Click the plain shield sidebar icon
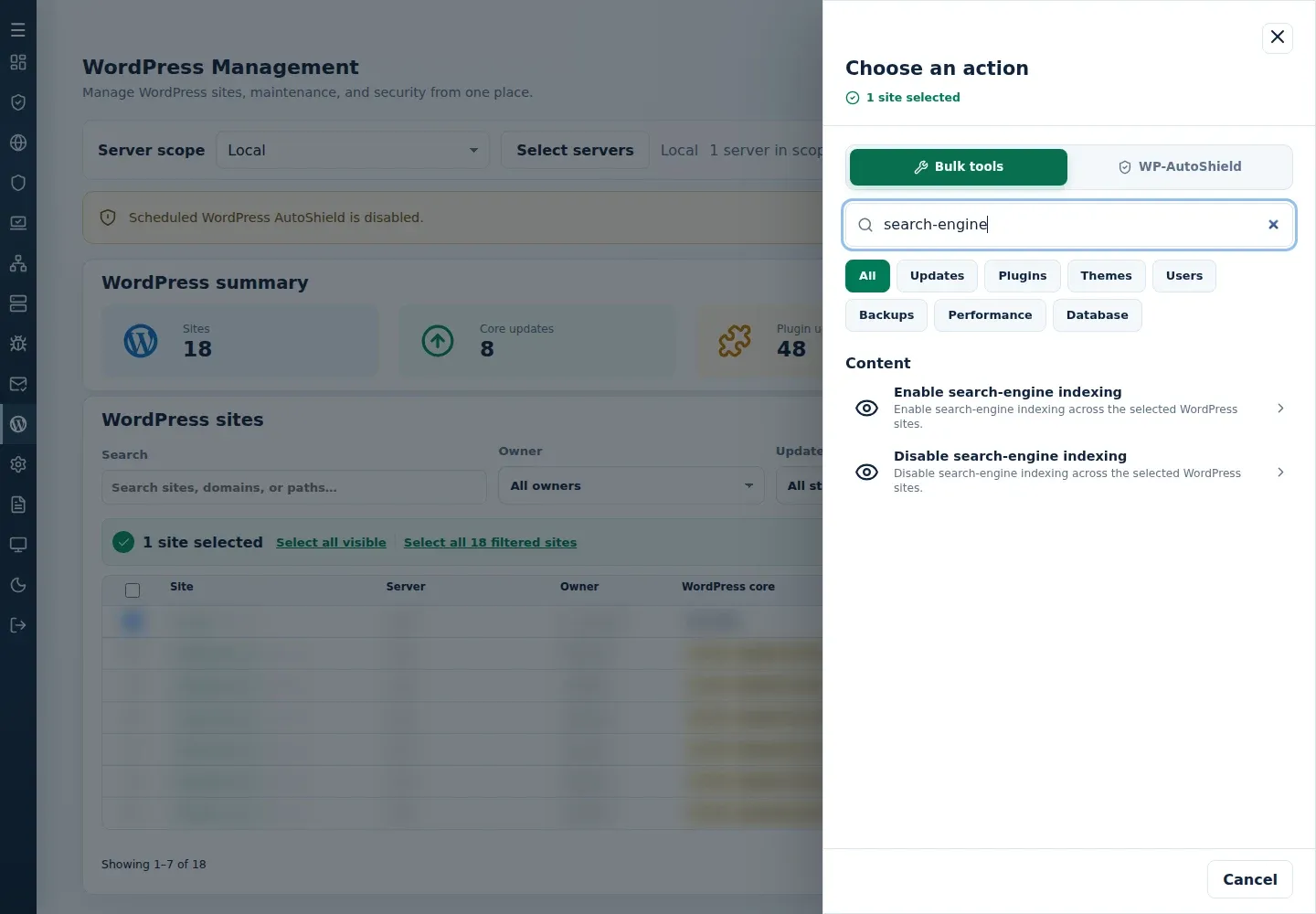 coord(18,183)
